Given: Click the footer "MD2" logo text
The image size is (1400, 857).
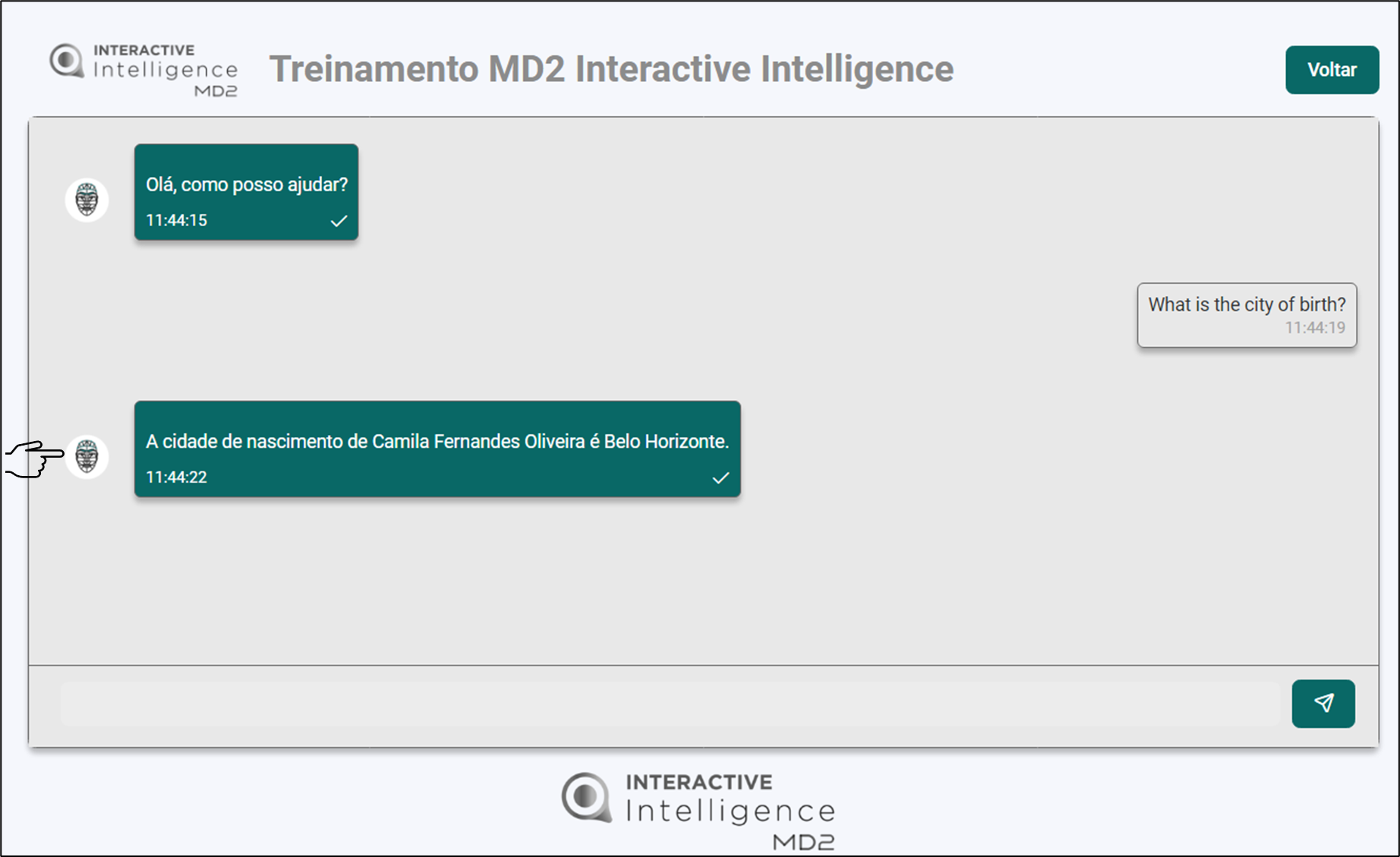Looking at the screenshot, I should 803,842.
